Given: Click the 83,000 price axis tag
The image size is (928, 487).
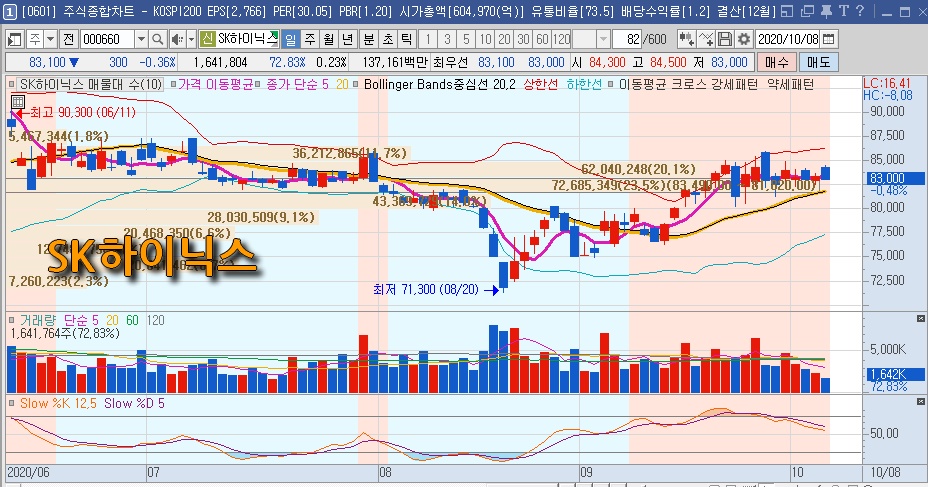Looking at the screenshot, I should coord(896,178).
